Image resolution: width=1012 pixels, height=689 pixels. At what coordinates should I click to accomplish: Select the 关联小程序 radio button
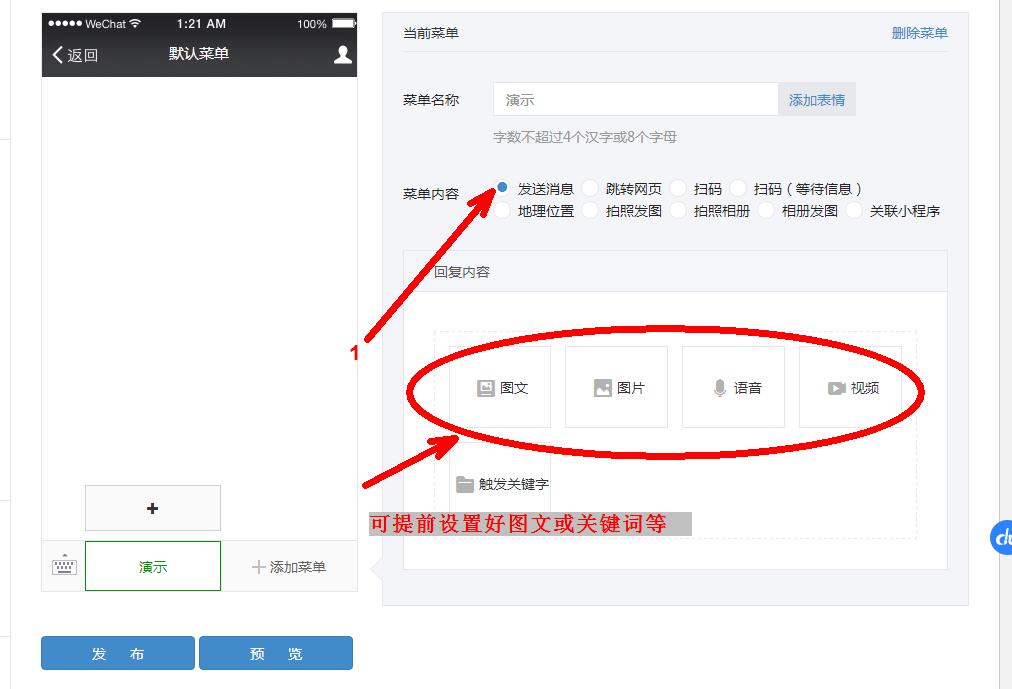[853, 210]
